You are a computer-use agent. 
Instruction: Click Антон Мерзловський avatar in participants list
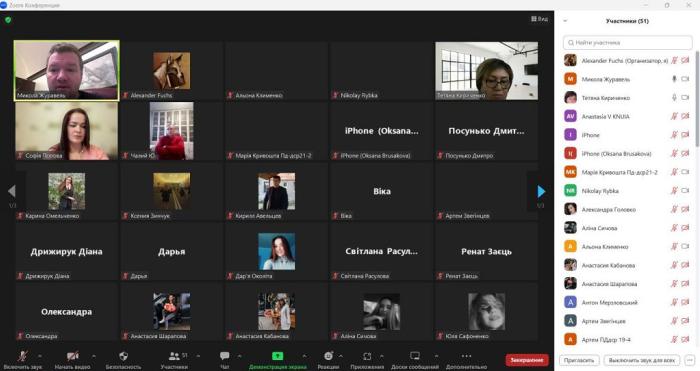(570, 302)
